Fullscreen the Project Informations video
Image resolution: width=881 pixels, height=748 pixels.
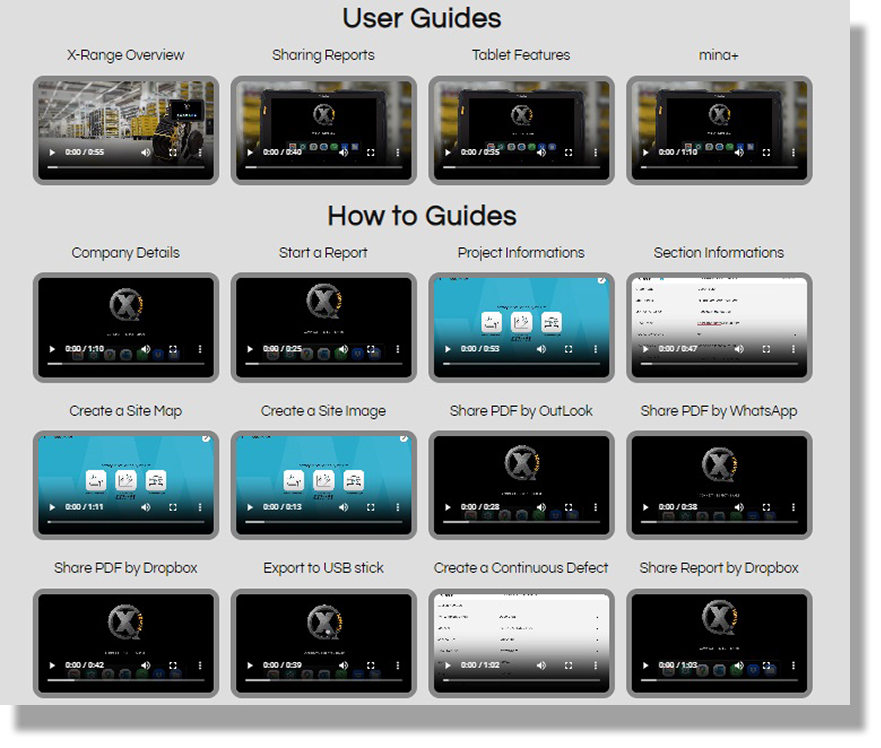click(569, 350)
